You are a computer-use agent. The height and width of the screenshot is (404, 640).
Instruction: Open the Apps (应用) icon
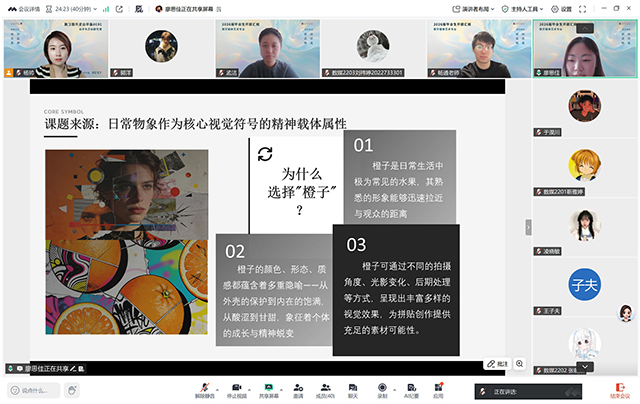click(x=438, y=388)
